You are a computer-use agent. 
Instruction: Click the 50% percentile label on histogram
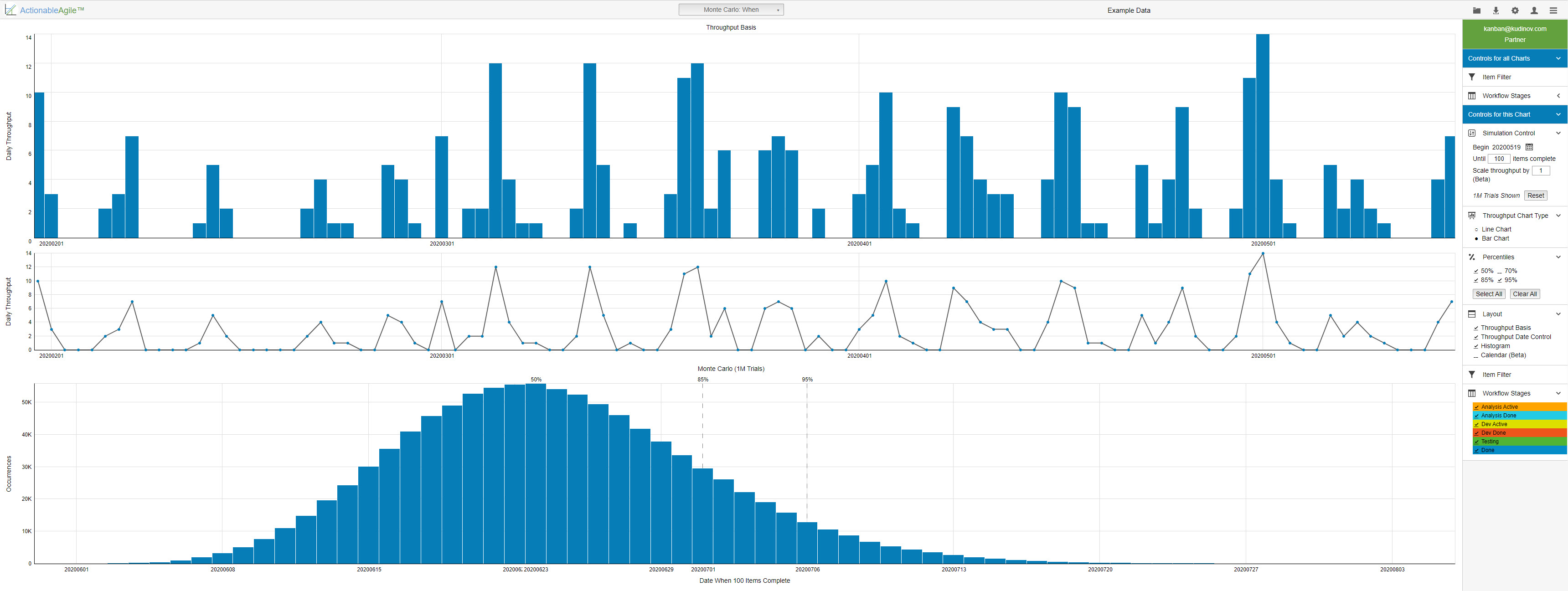[x=536, y=379]
